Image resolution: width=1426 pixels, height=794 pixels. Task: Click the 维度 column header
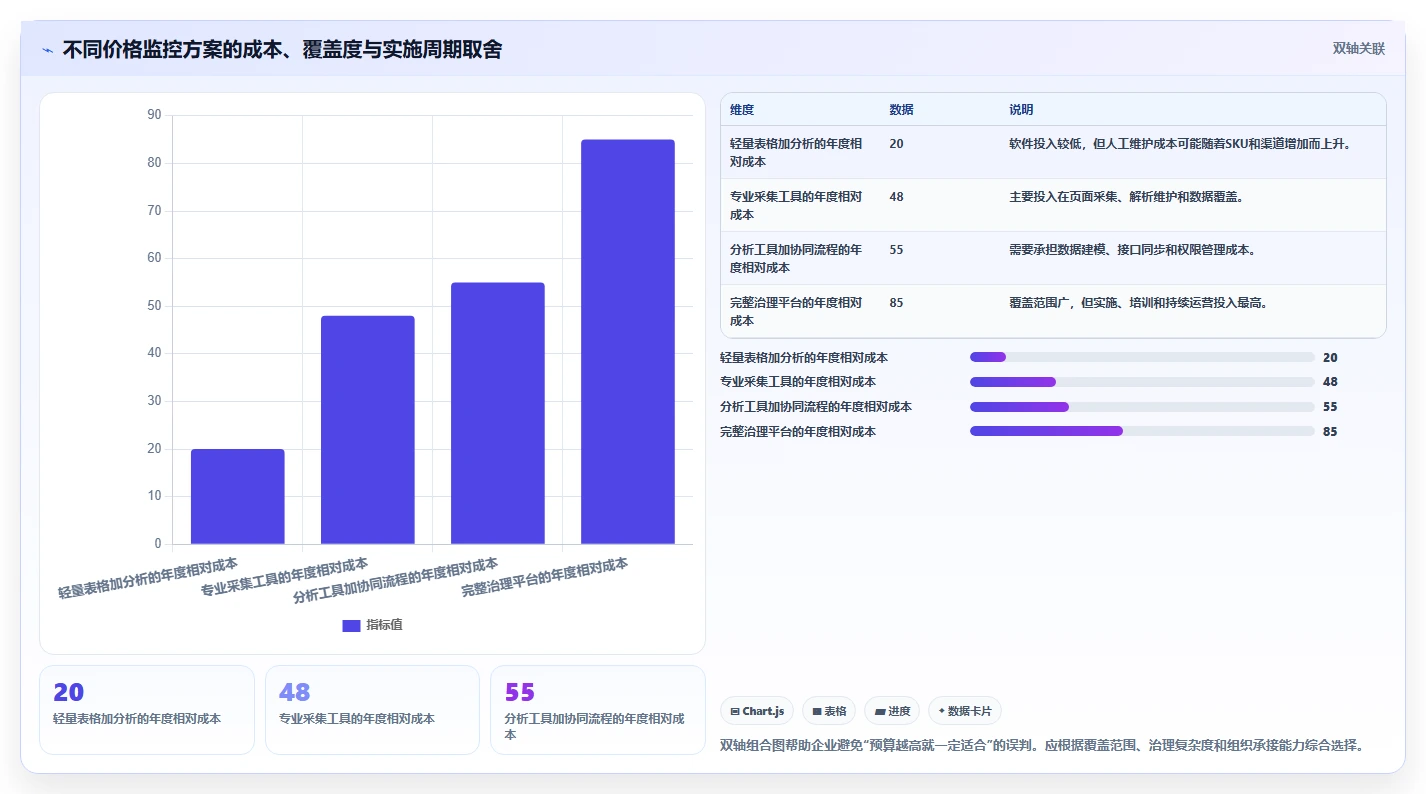pyautogui.click(x=742, y=110)
